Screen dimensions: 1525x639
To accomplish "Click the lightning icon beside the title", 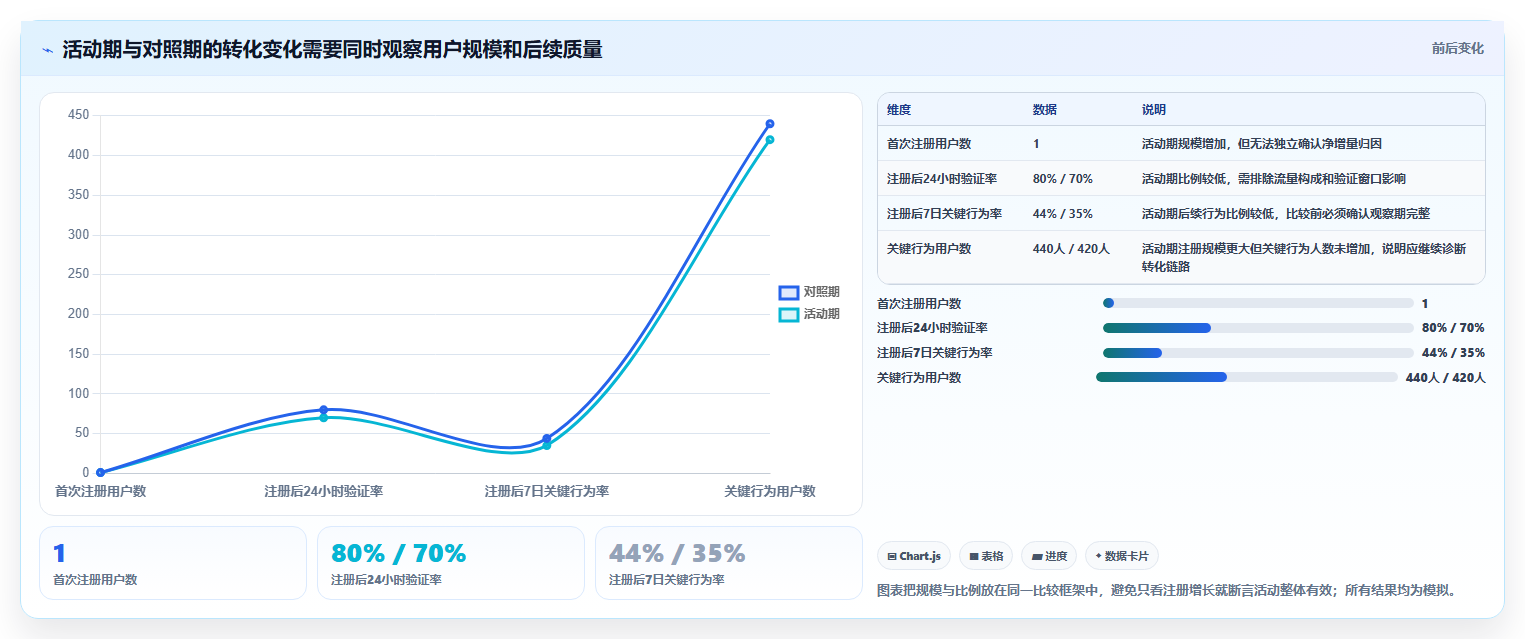I will pyautogui.click(x=47, y=50).
